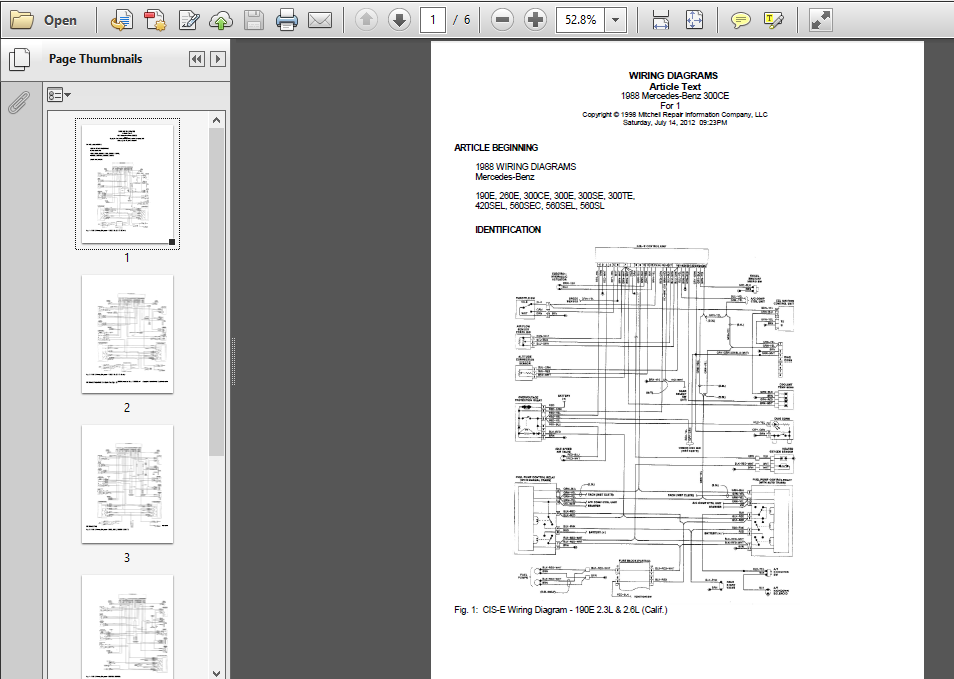The image size is (954, 679).
Task: Select page 1 thumbnail
Action: click(x=127, y=184)
